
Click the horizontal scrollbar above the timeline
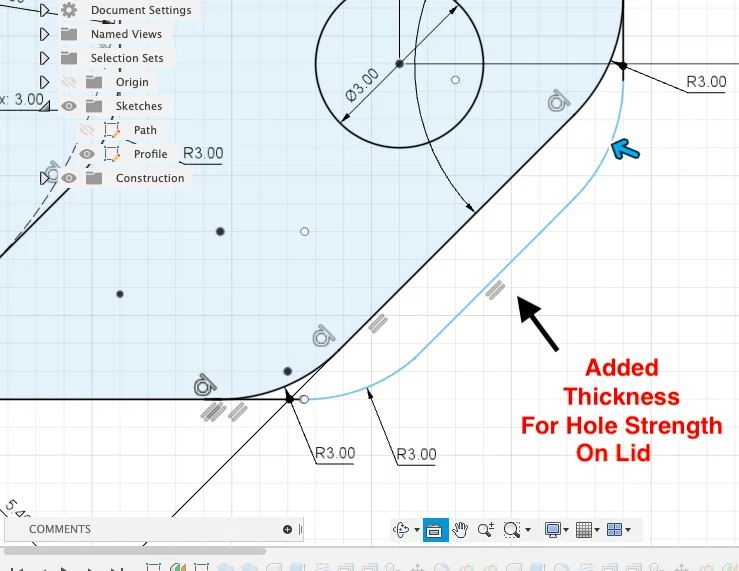pyautogui.click(x=135, y=551)
